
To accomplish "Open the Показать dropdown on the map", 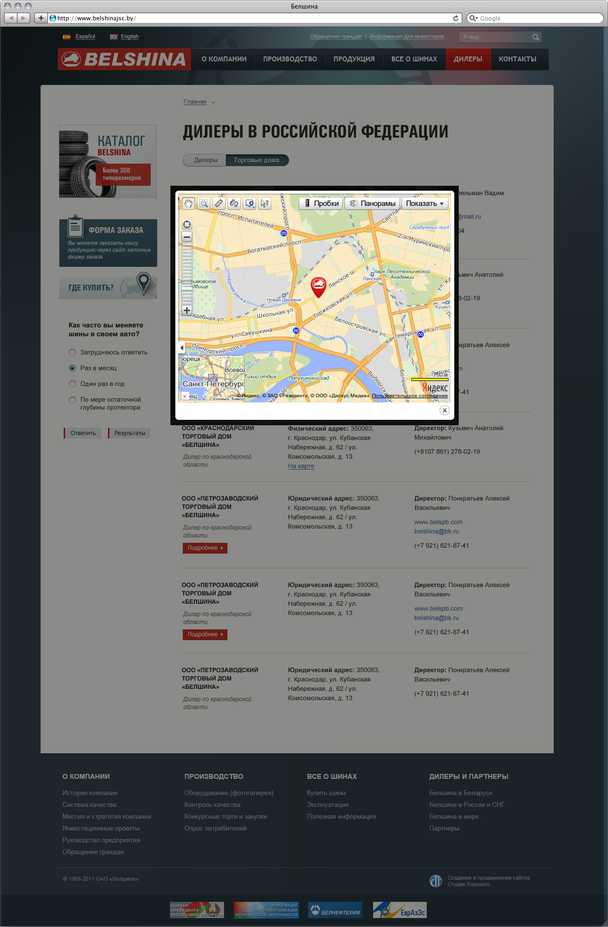I will 425,203.
